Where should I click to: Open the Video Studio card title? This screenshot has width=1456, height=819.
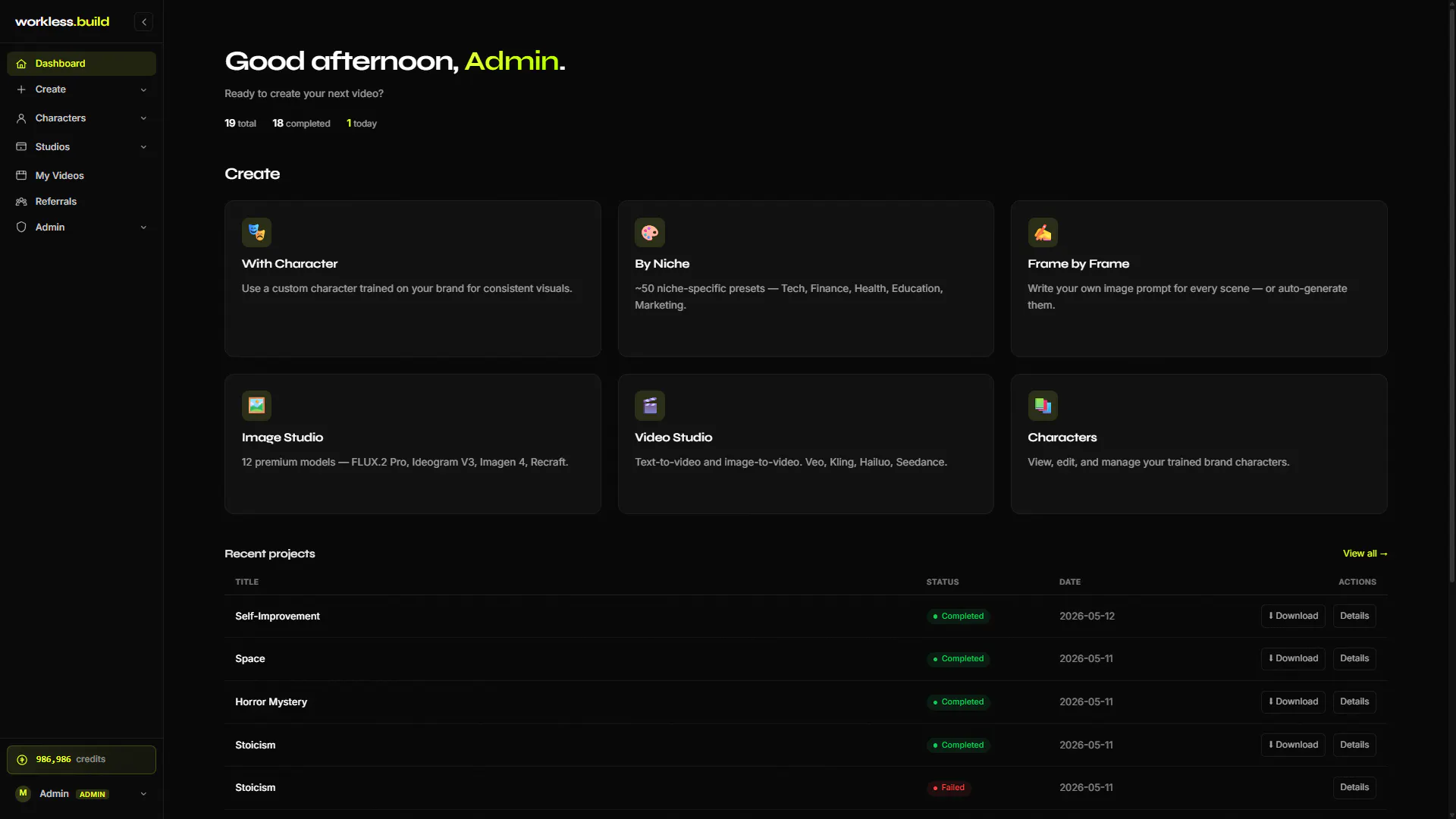[x=673, y=438]
